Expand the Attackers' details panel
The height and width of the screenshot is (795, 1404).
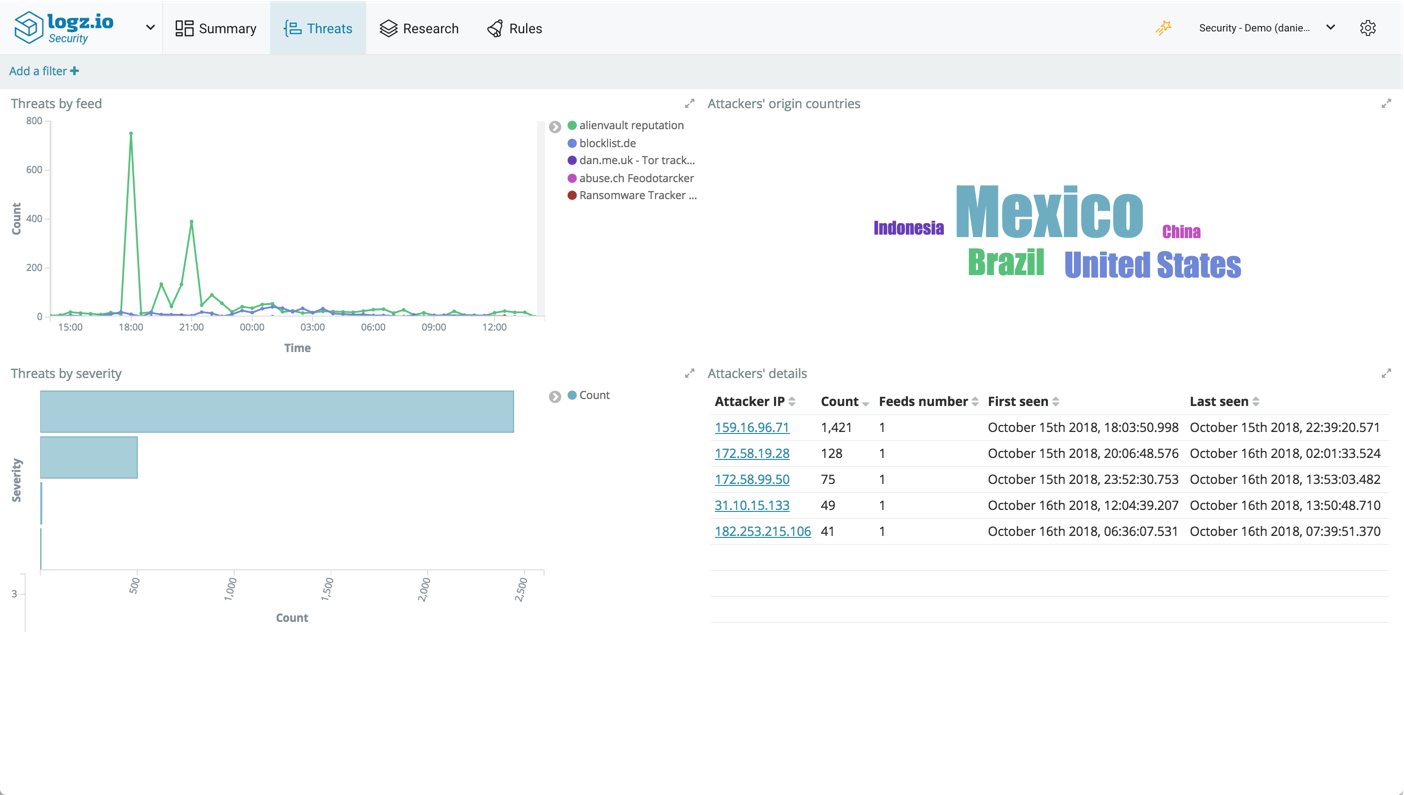[x=1386, y=373]
